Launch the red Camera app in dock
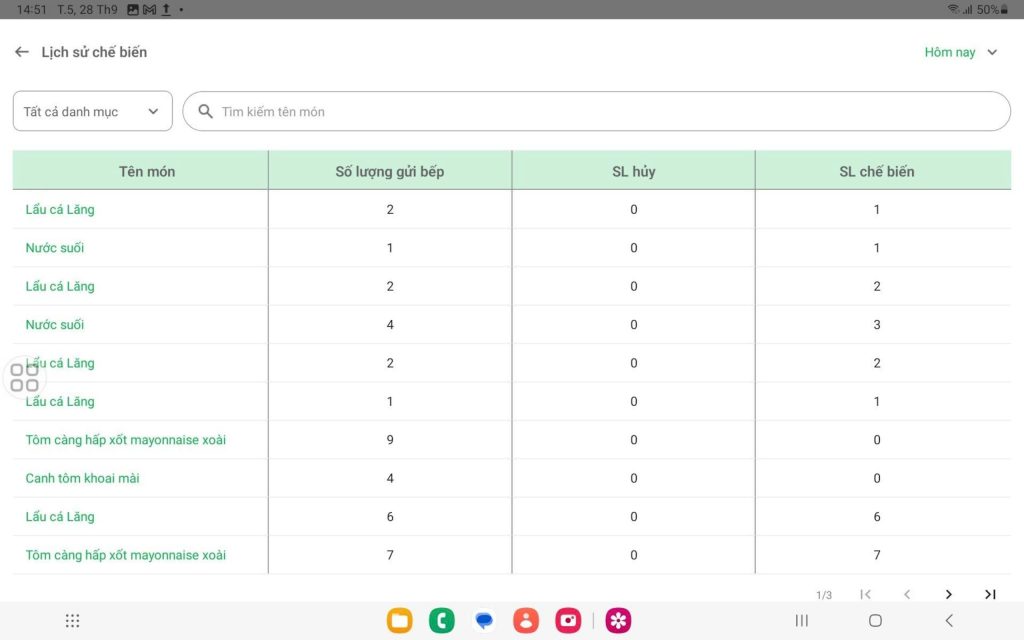This screenshot has height=640, width=1024. [x=568, y=621]
